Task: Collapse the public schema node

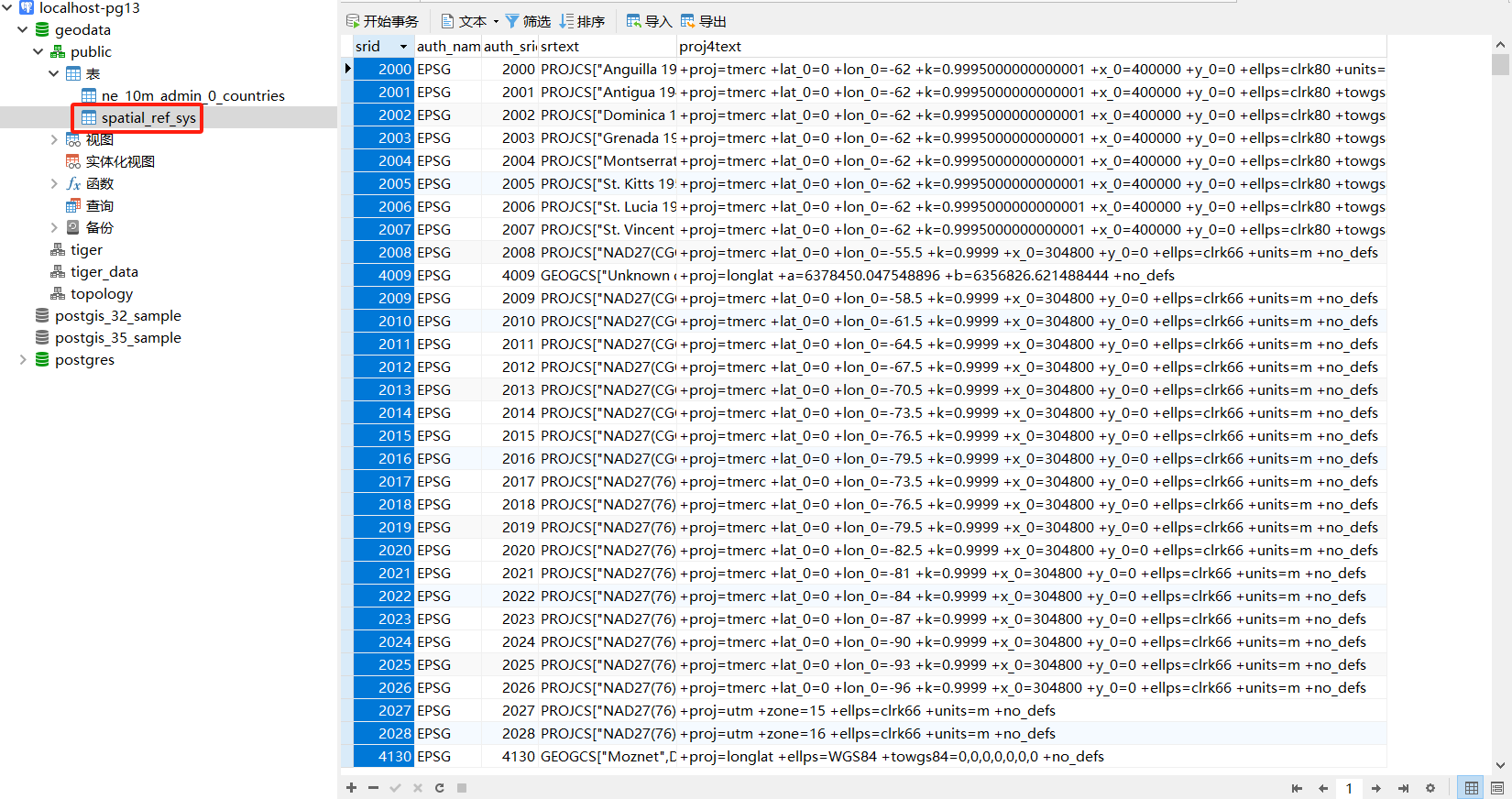Action: point(38,51)
